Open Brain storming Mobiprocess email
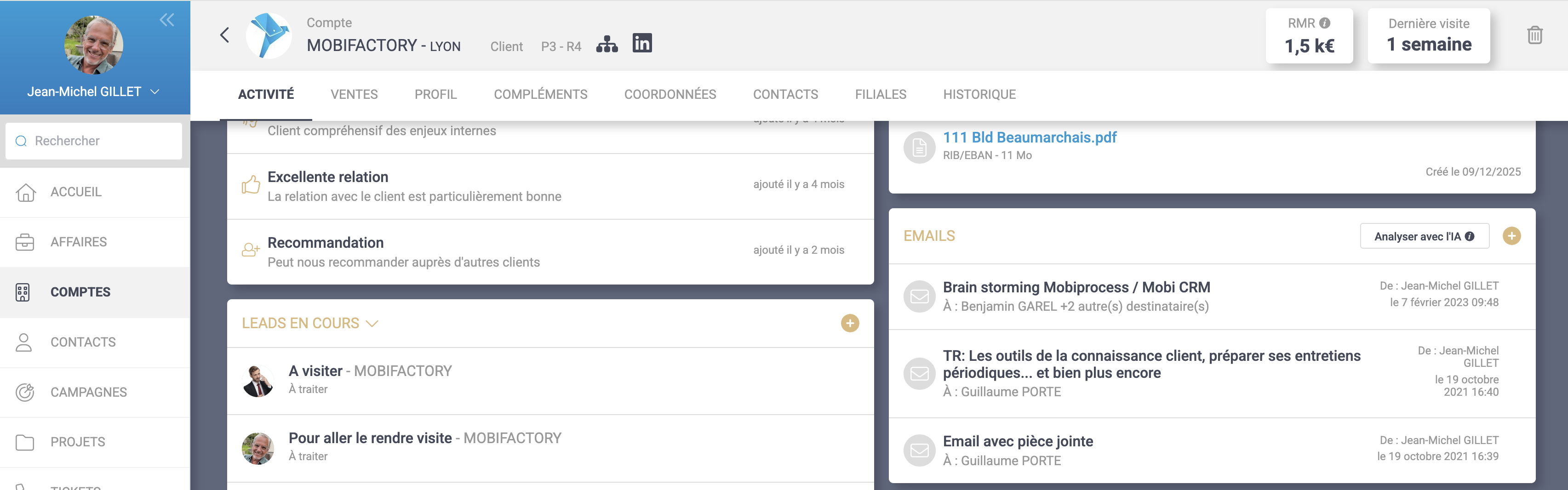The width and height of the screenshot is (1568, 490). tap(1076, 287)
